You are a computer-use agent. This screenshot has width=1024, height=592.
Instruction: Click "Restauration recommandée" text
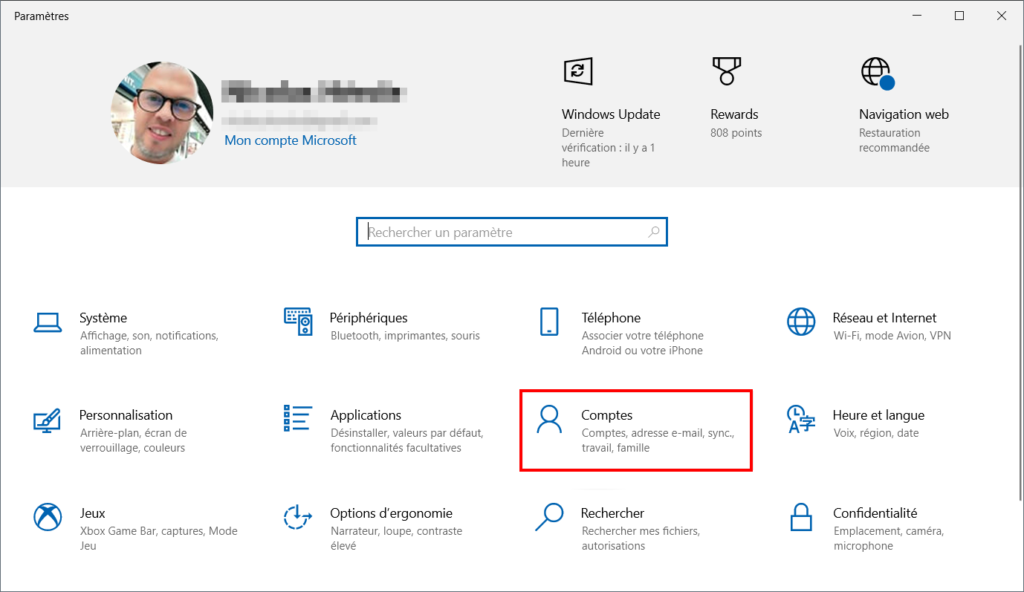point(894,140)
